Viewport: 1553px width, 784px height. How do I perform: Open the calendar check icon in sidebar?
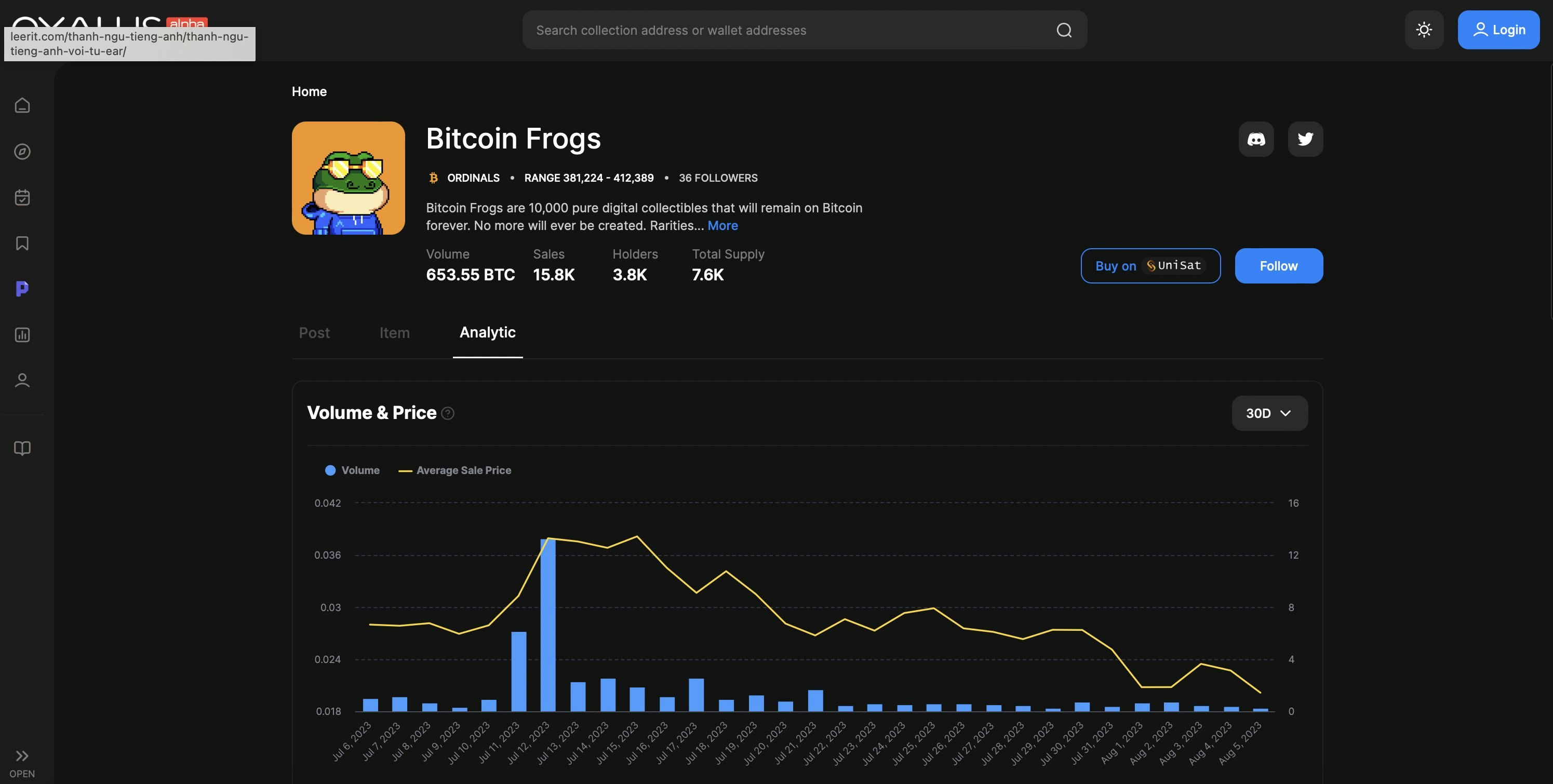point(22,197)
